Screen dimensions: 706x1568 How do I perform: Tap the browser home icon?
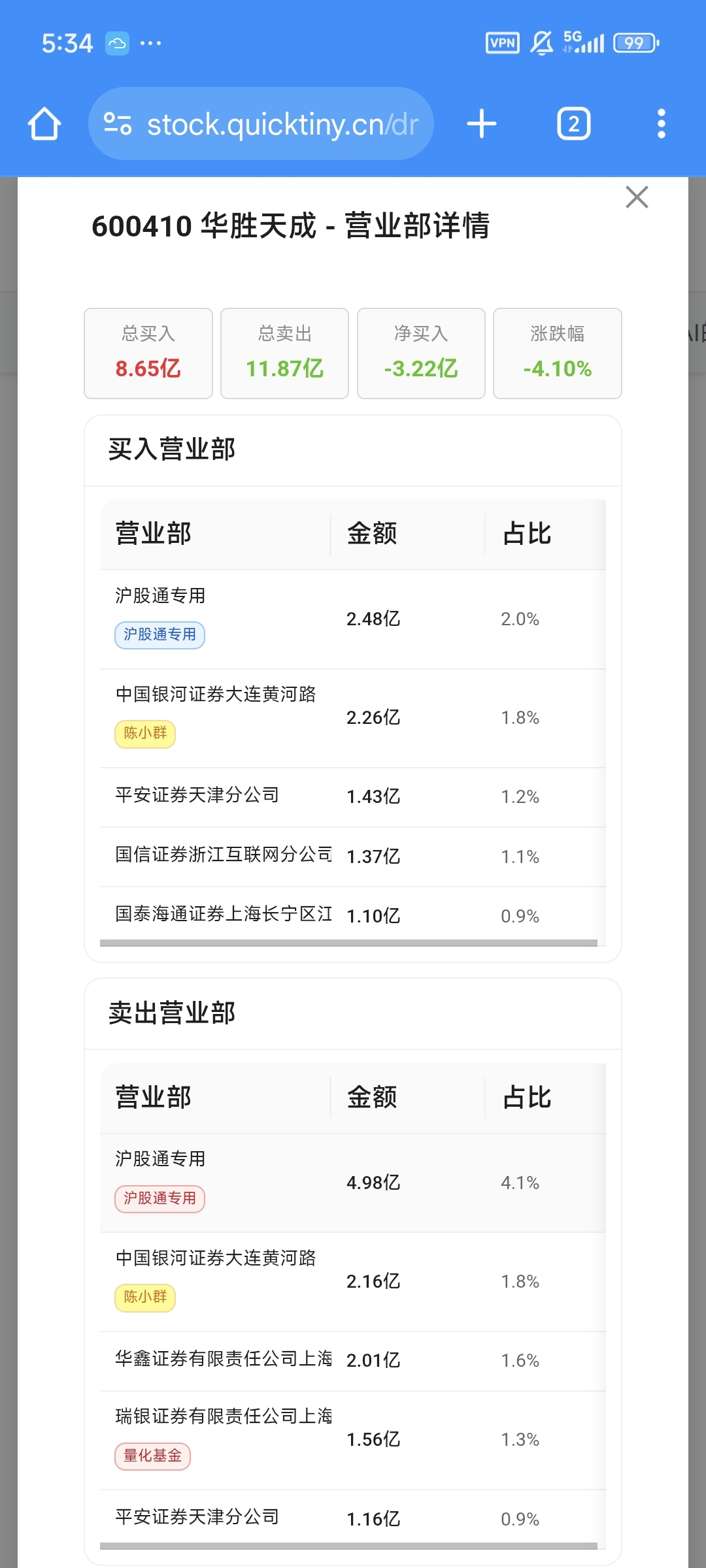44,123
